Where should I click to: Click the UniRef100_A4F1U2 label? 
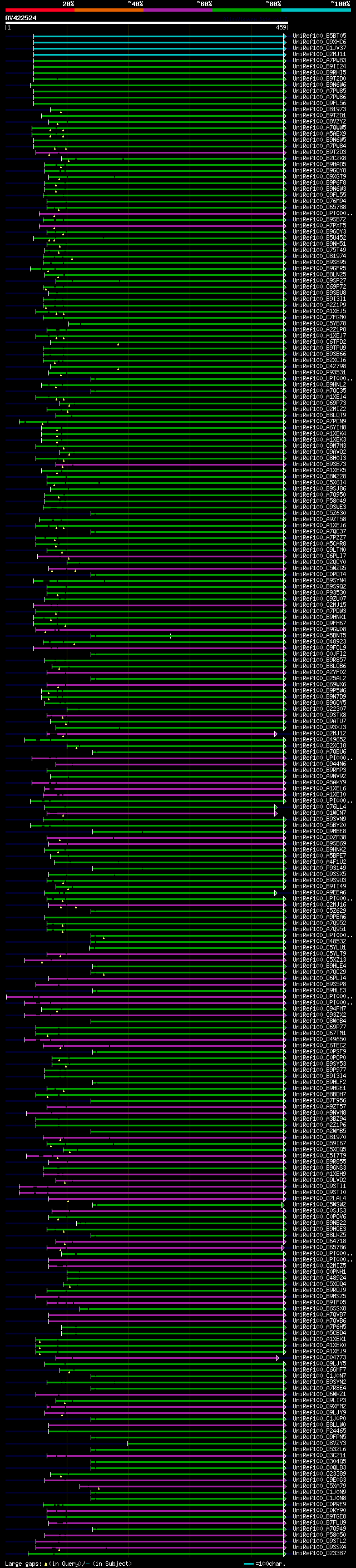click(x=319, y=862)
